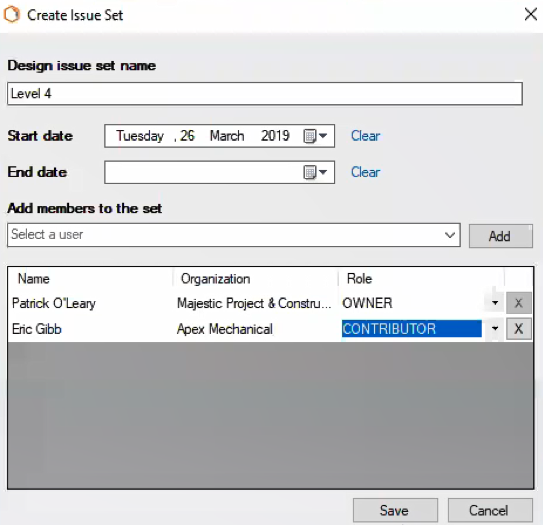The image size is (543, 525).
Task: Open the role dropdown arrow for Eric Gibb
Action: click(495, 328)
